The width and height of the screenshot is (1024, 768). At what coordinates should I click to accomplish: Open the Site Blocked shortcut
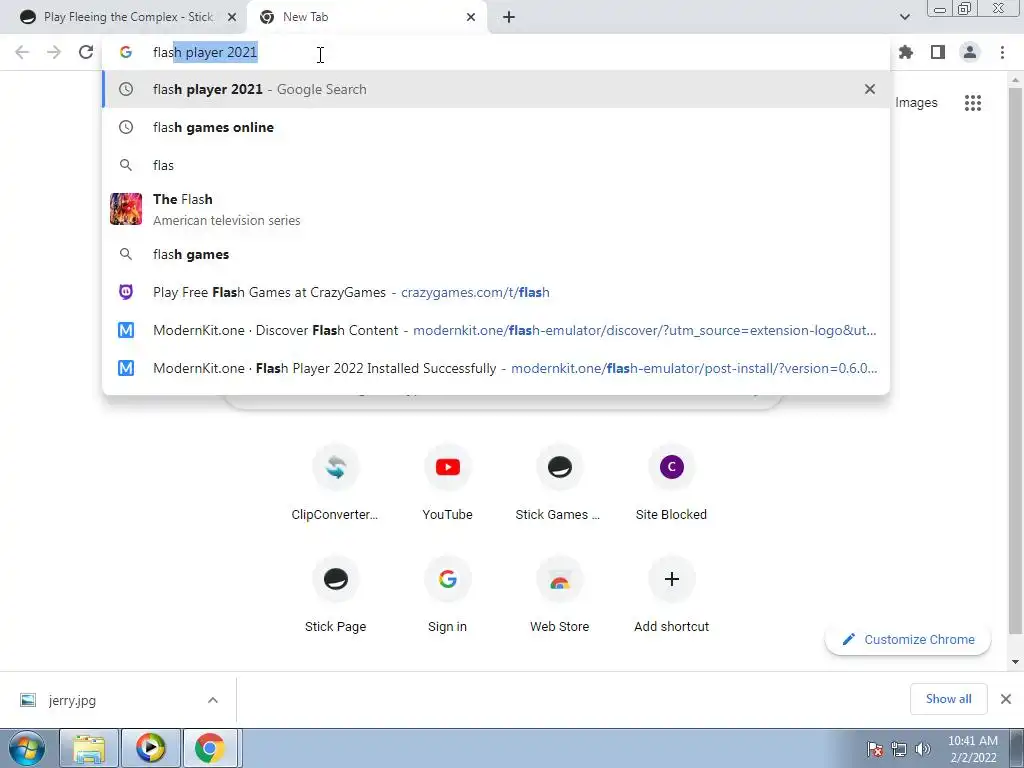671,483
